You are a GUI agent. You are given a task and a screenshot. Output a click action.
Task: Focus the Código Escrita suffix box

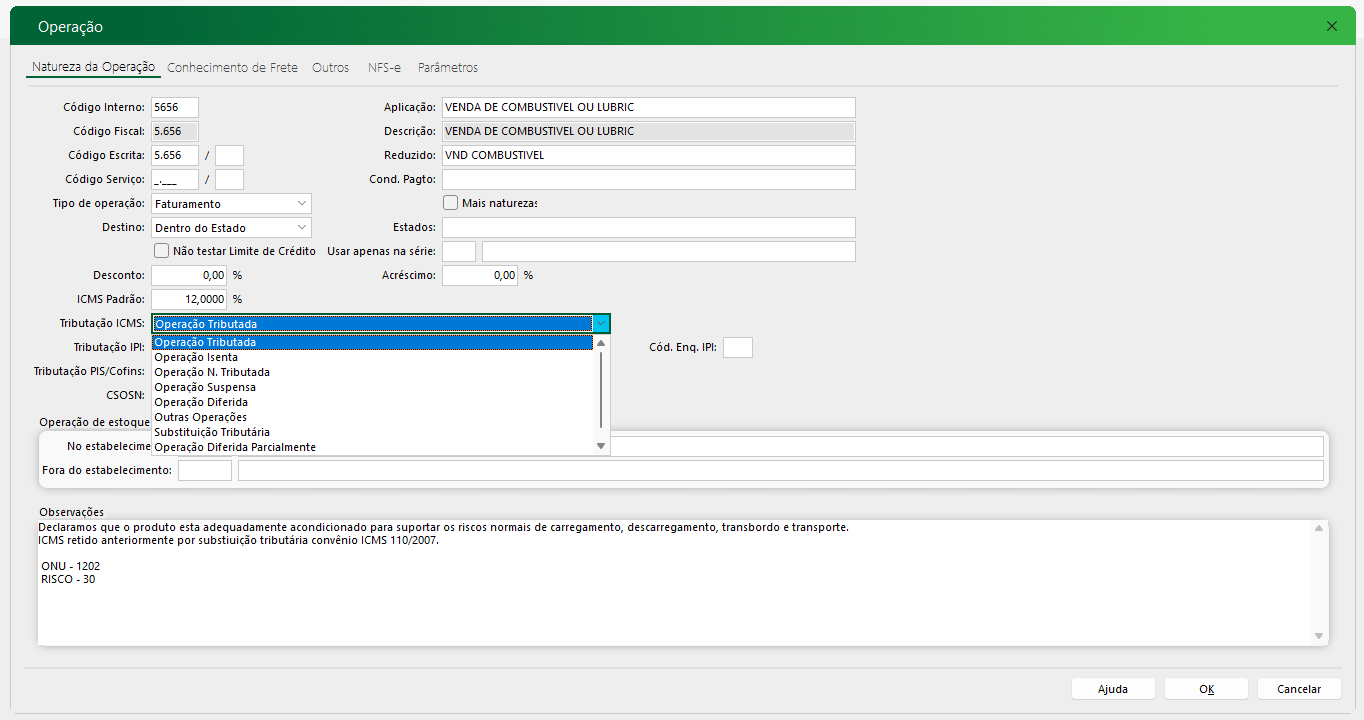click(229, 155)
